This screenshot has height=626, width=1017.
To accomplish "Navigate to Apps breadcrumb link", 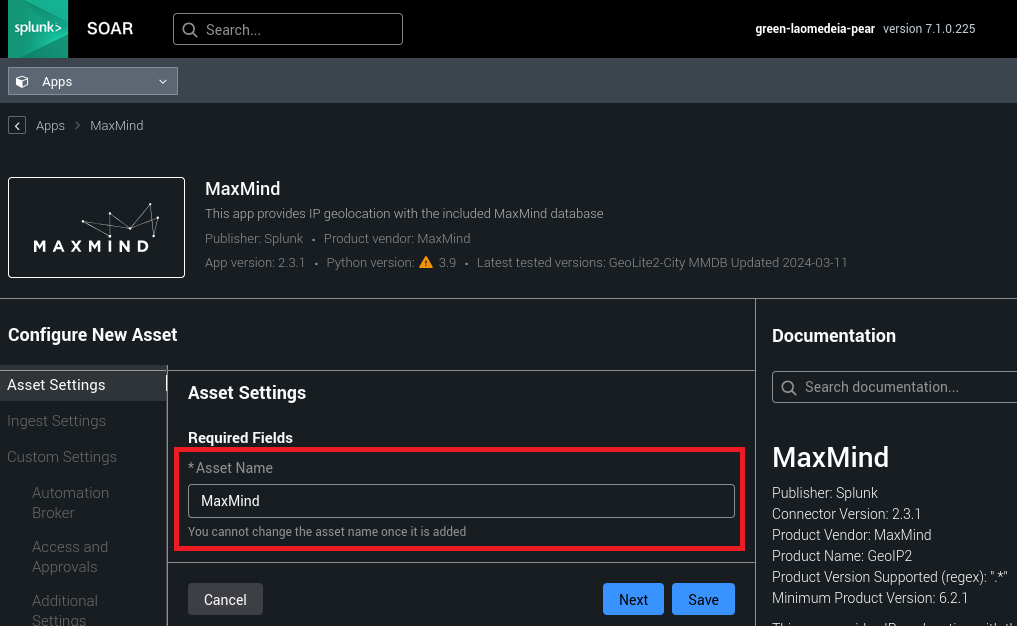I will [50, 126].
